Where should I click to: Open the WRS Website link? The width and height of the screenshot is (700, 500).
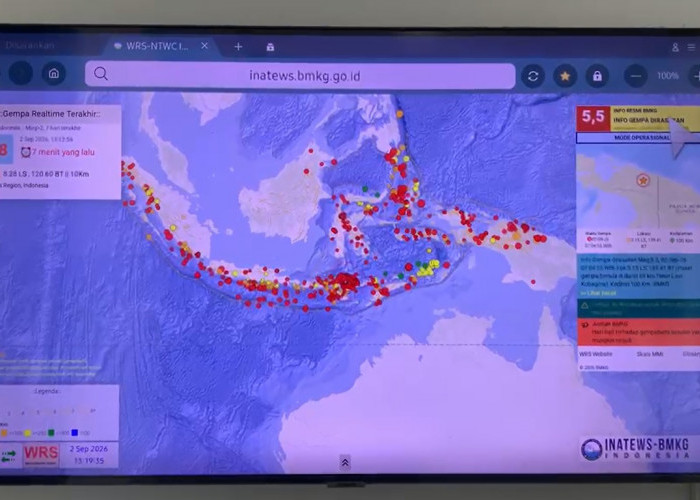596,354
